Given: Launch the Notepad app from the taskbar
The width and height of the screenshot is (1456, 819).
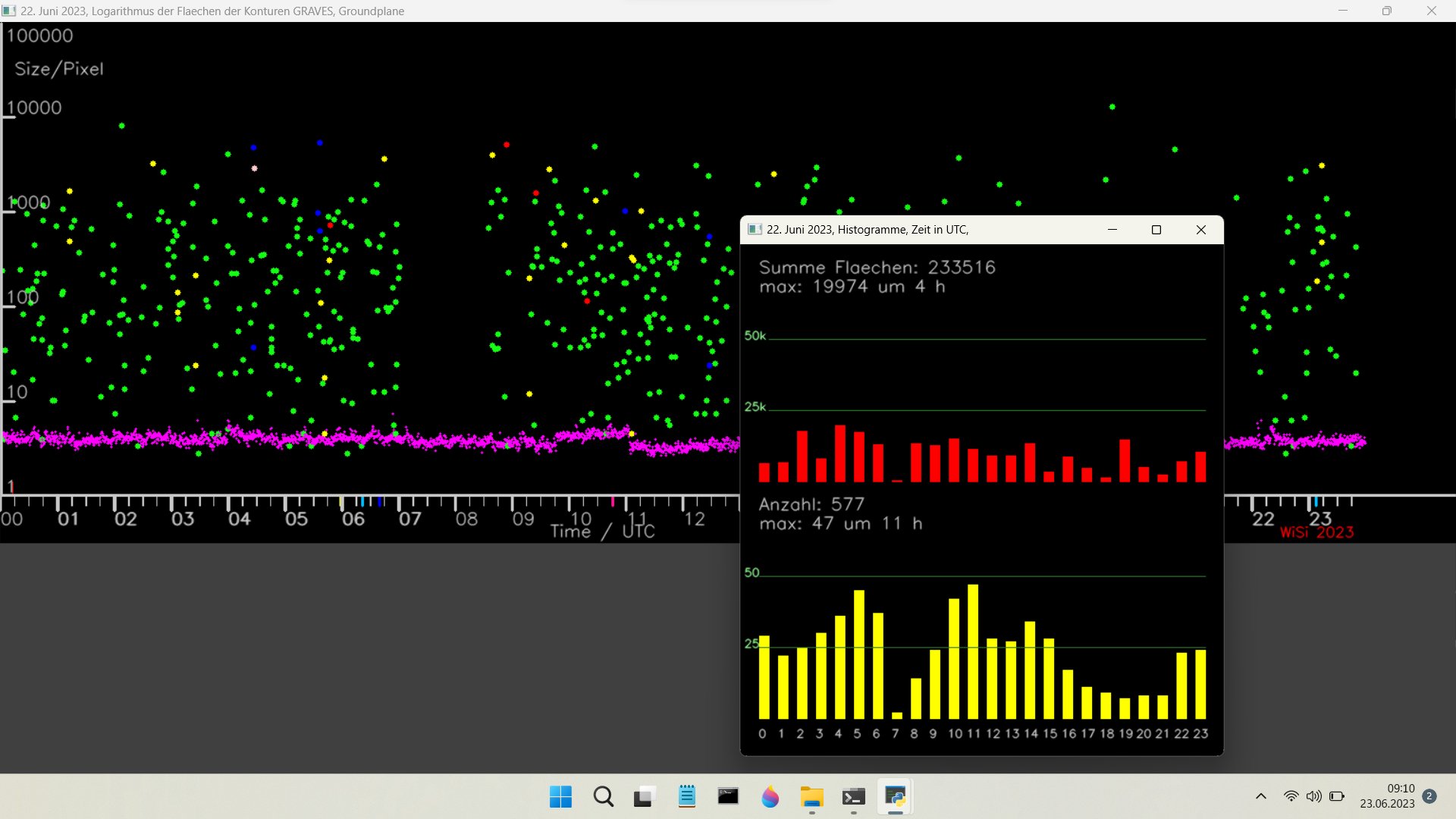Looking at the screenshot, I should tap(687, 797).
